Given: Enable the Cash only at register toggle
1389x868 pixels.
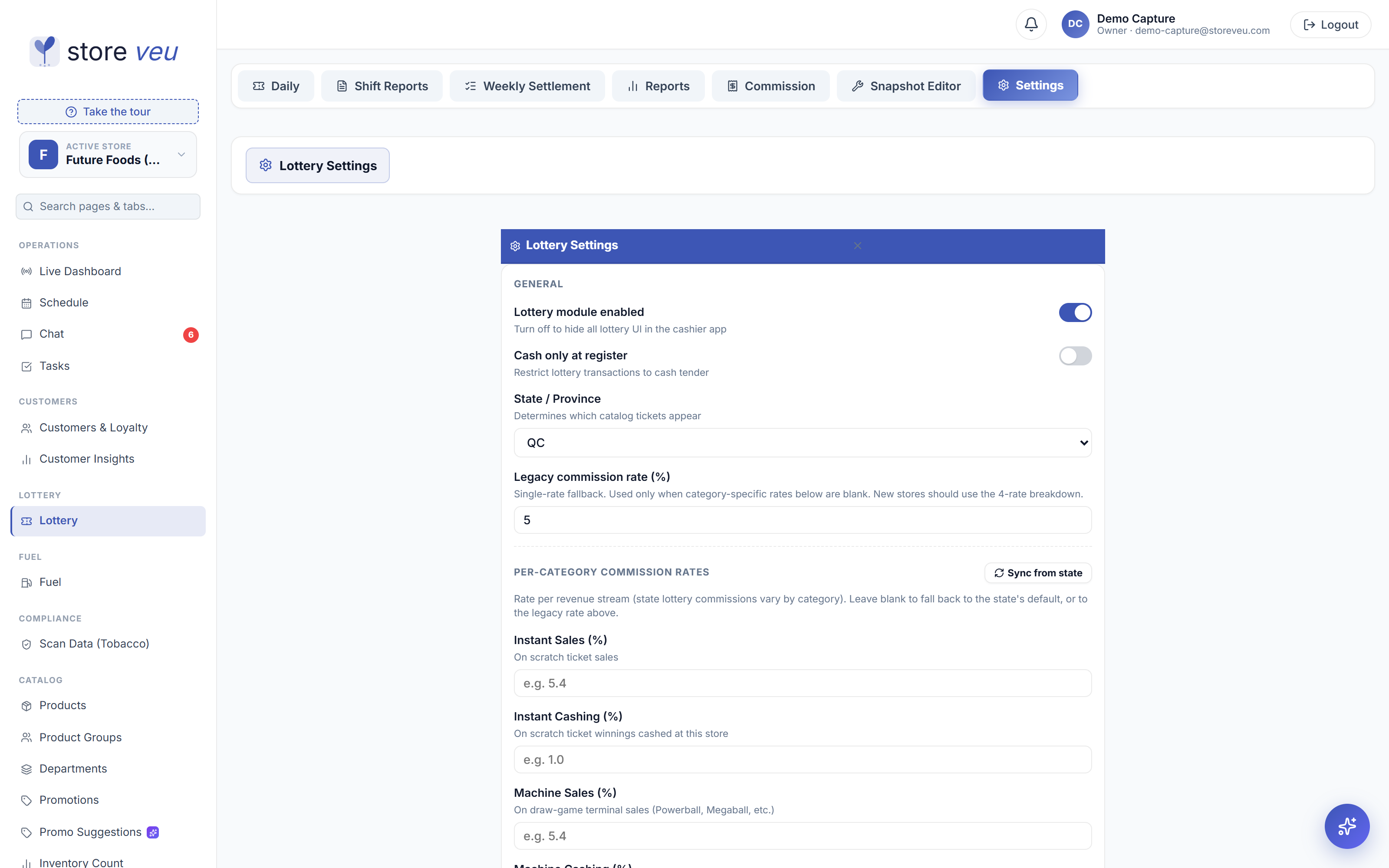Looking at the screenshot, I should [1075, 356].
